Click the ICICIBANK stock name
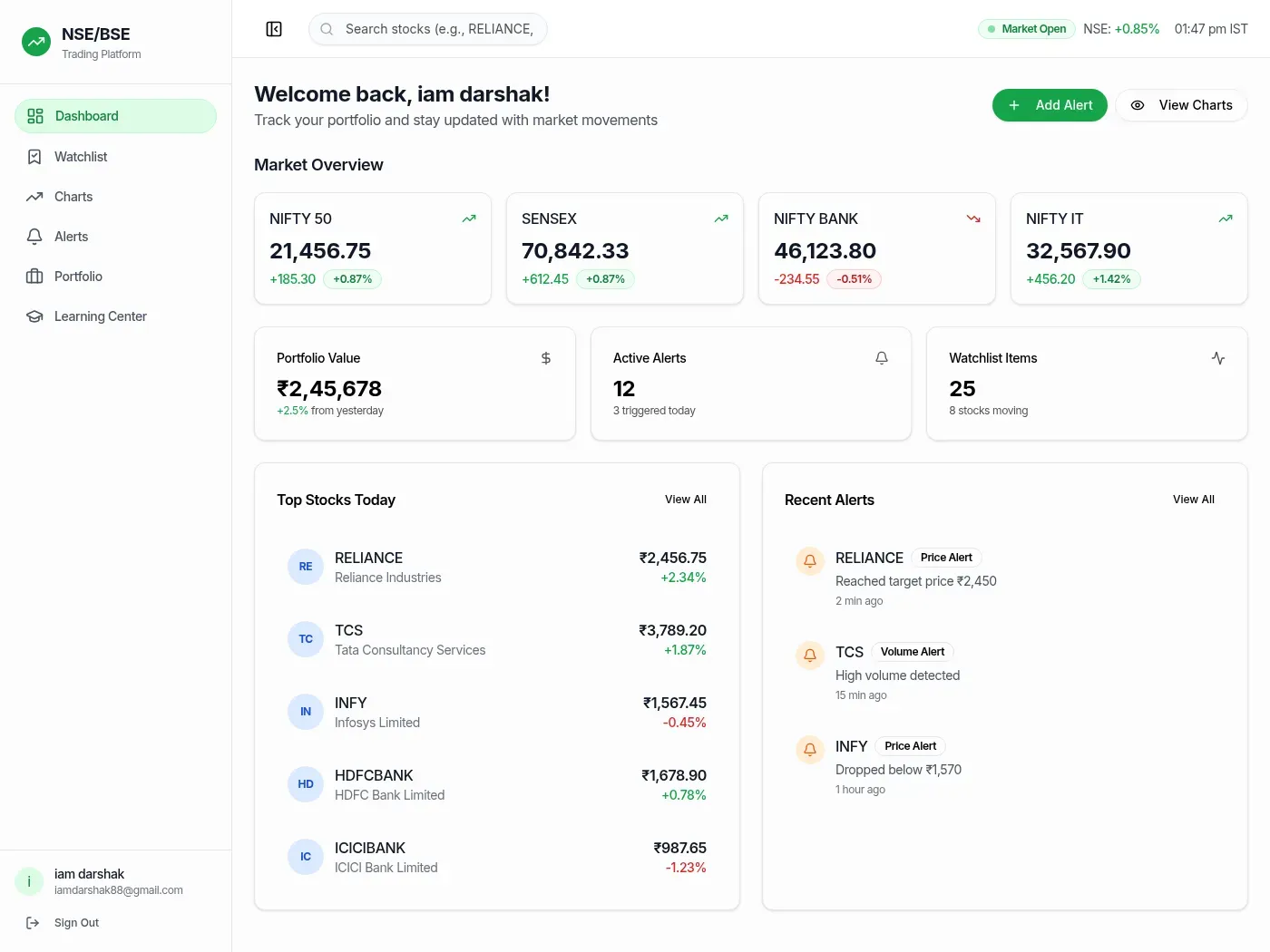Viewport: 1270px width, 952px height. click(370, 848)
